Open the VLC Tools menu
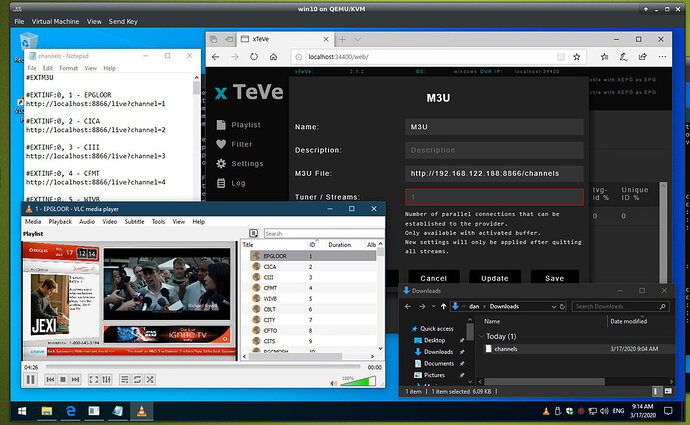The width and height of the screenshot is (690, 425). click(x=158, y=221)
